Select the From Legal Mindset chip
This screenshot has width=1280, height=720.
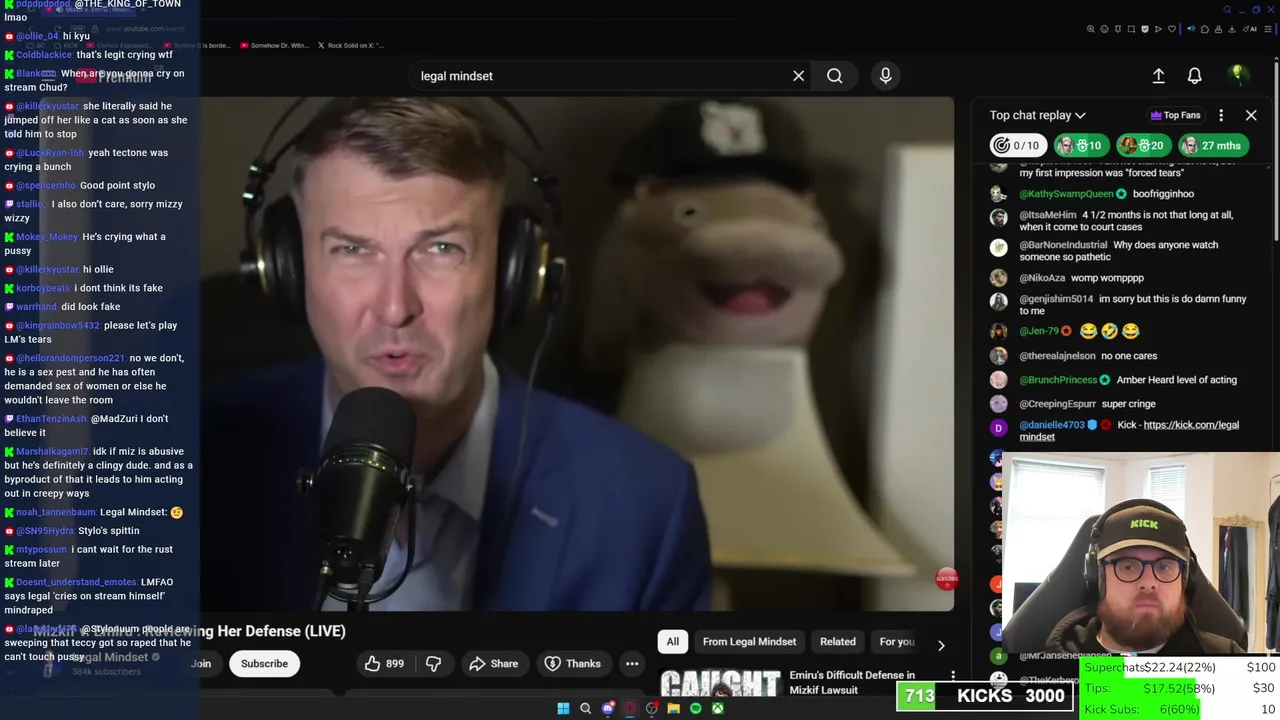[749, 642]
